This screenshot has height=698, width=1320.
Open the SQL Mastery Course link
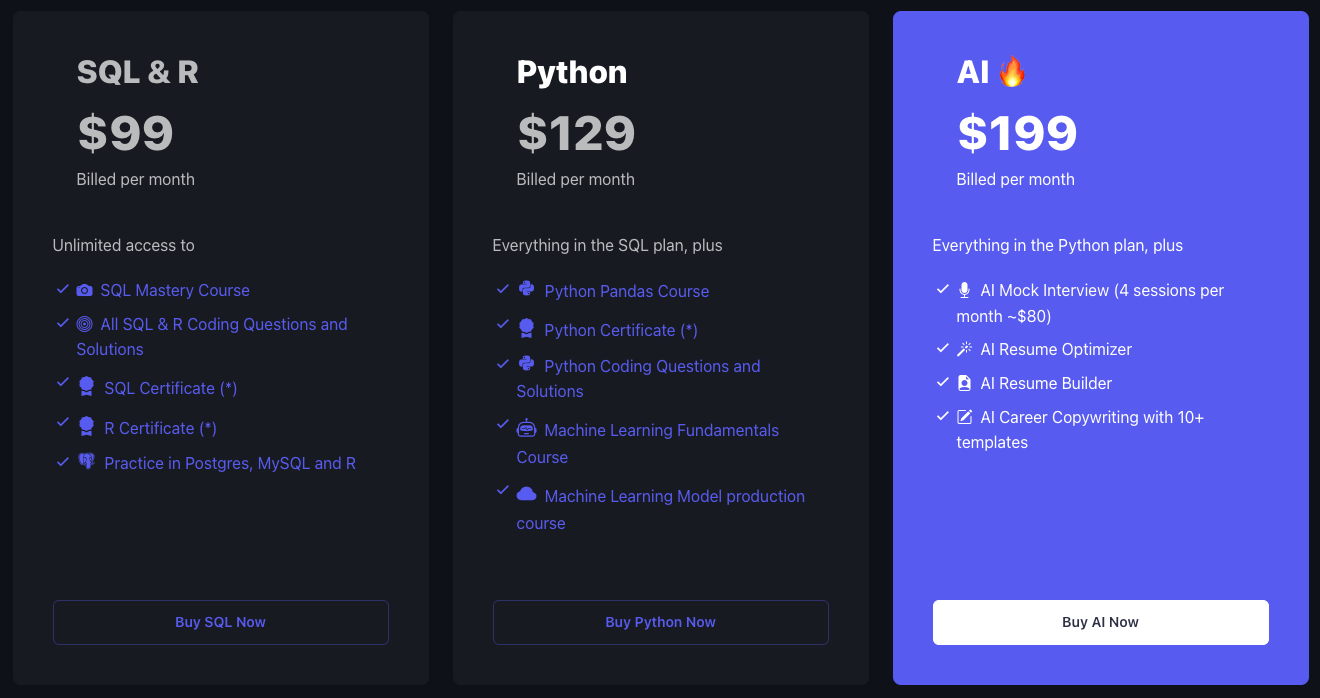tap(175, 290)
